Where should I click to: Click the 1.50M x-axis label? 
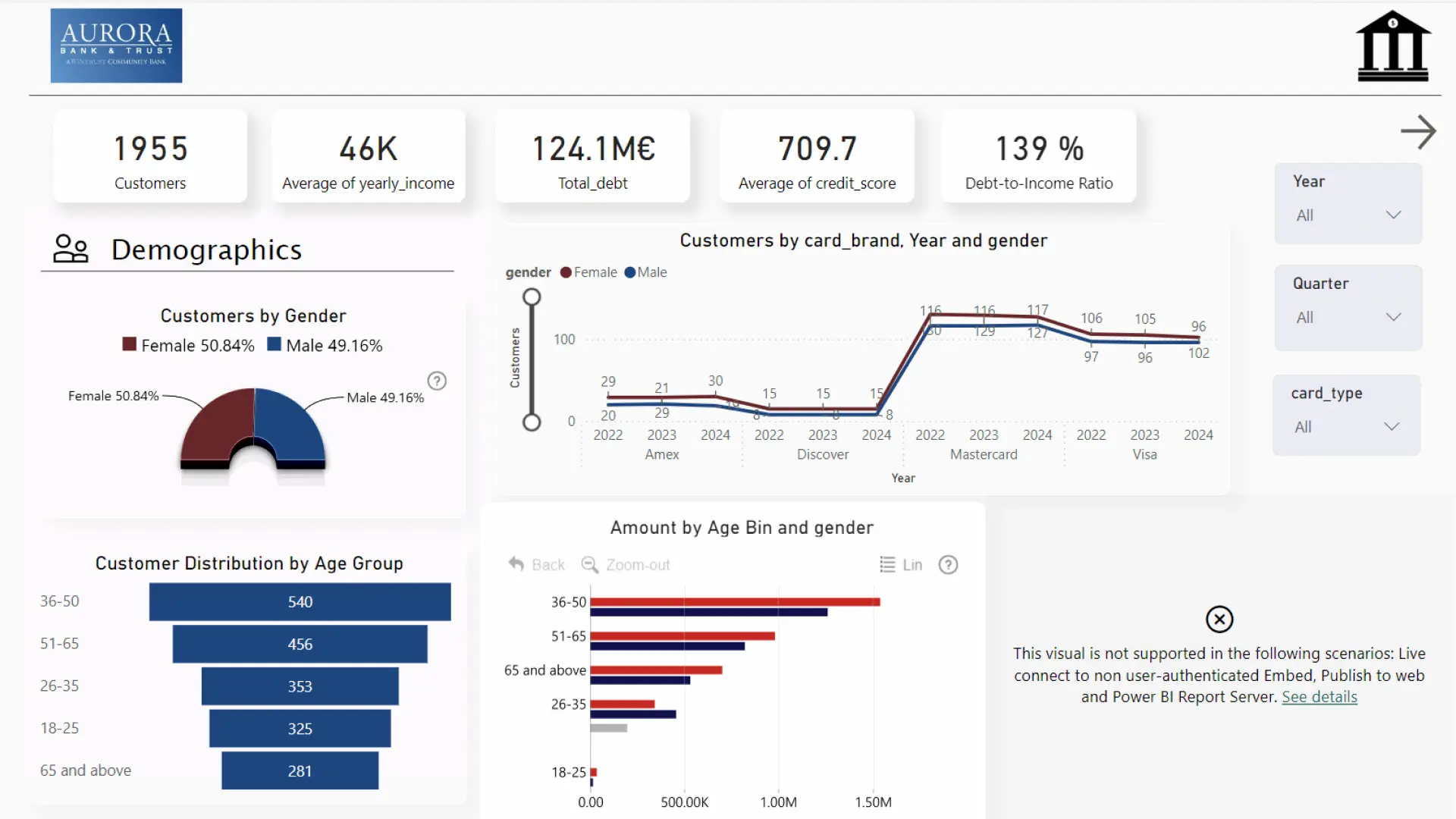point(873,802)
